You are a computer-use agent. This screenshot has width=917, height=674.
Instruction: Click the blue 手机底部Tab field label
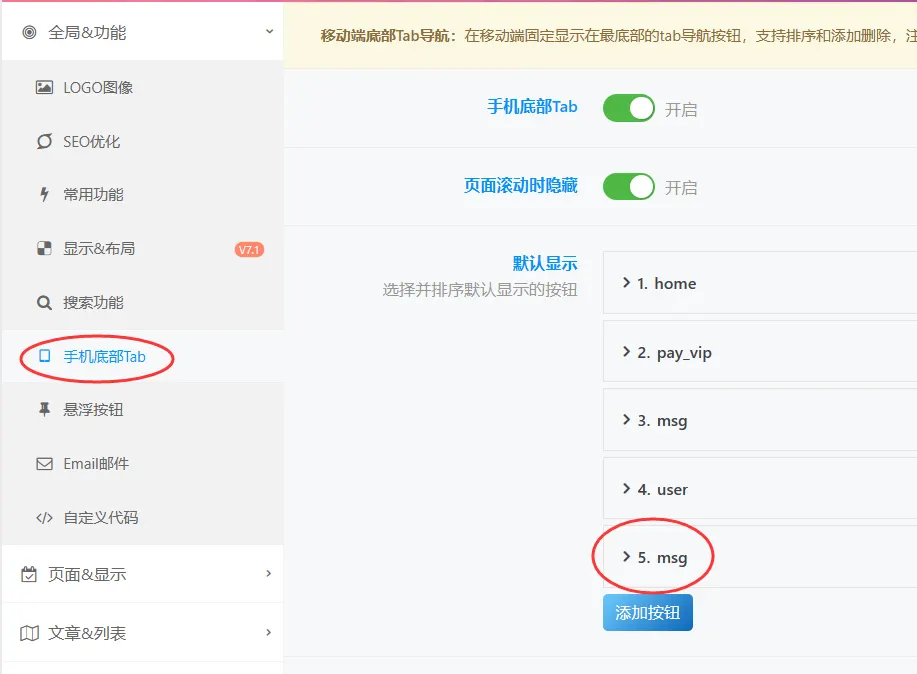(x=532, y=106)
